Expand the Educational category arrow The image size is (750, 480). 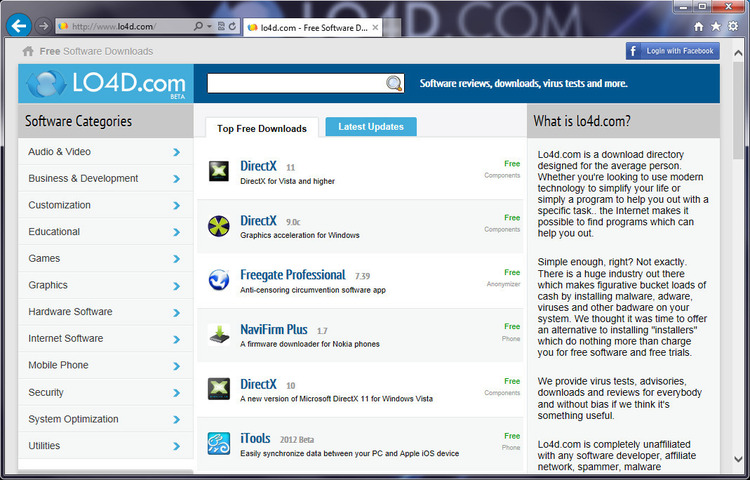(x=176, y=232)
